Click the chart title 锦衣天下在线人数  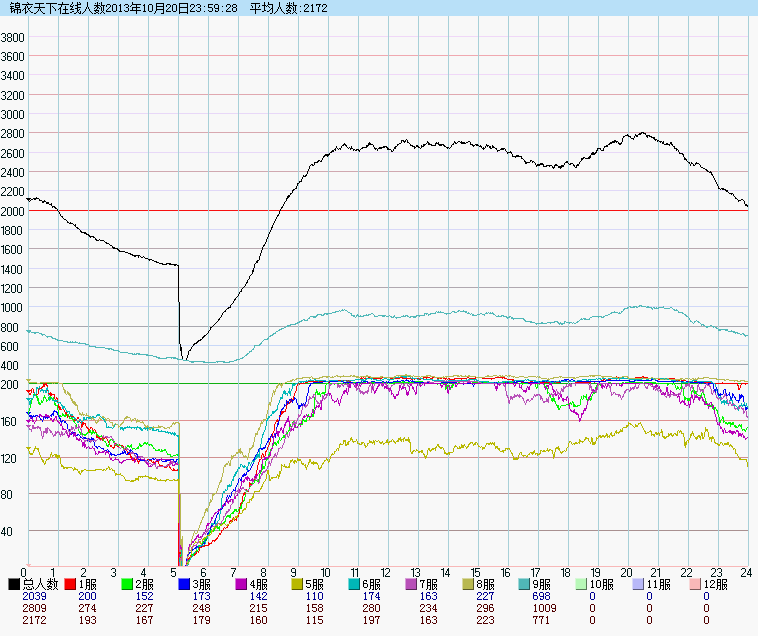pyautogui.click(x=57, y=8)
